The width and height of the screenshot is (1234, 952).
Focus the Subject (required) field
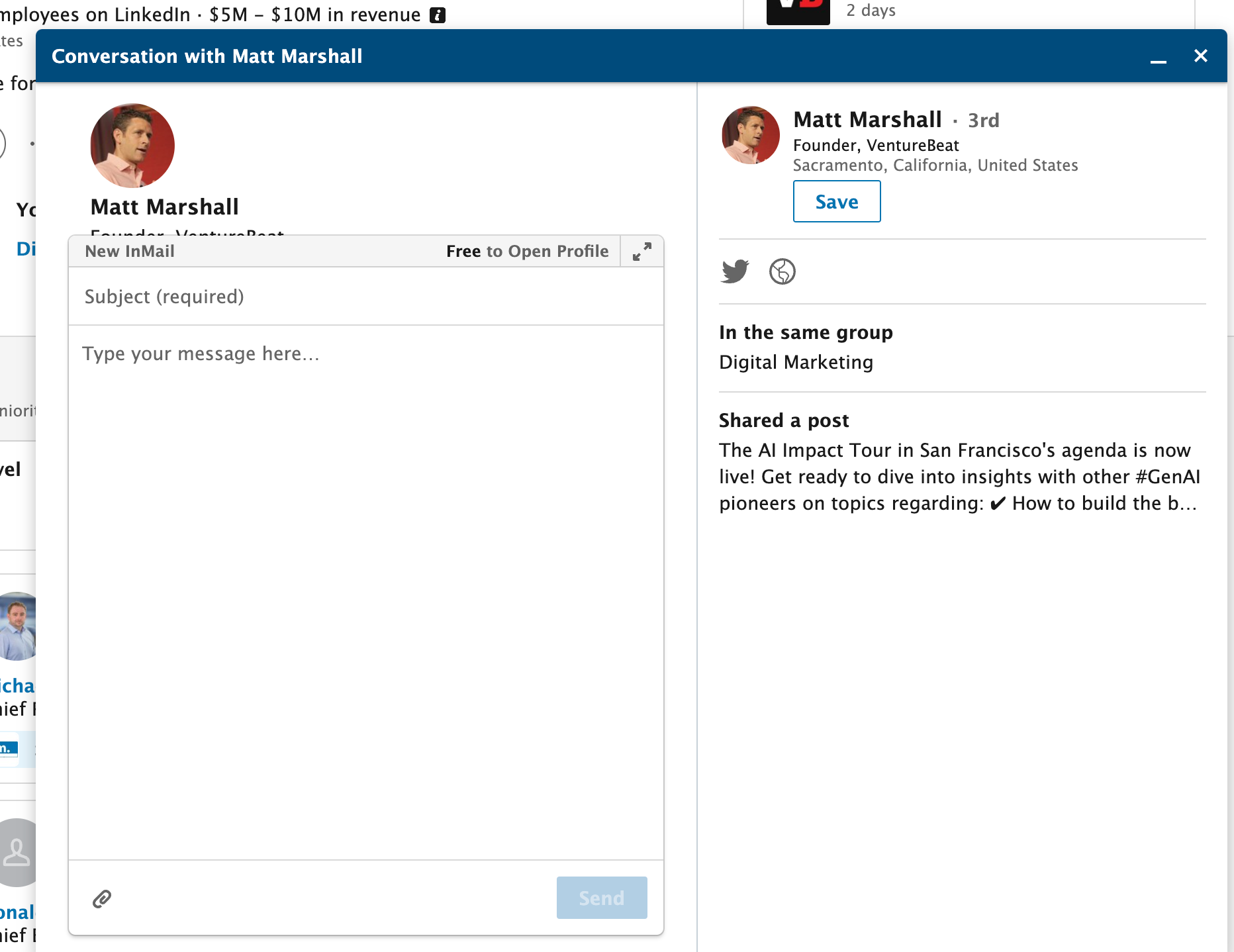[x=366, y=297]
